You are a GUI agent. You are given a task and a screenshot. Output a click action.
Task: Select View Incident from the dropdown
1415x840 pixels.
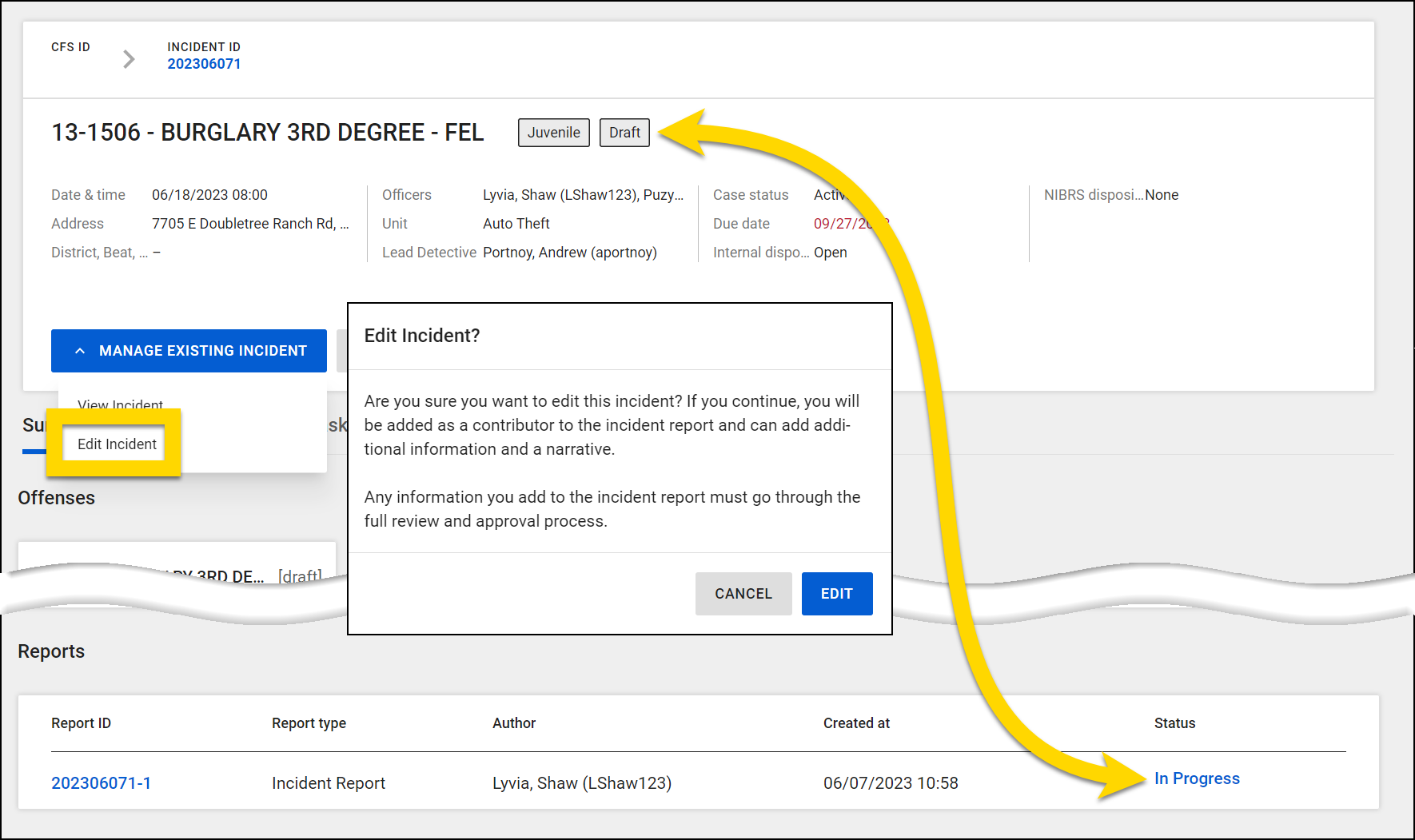(x=119, y=404)
